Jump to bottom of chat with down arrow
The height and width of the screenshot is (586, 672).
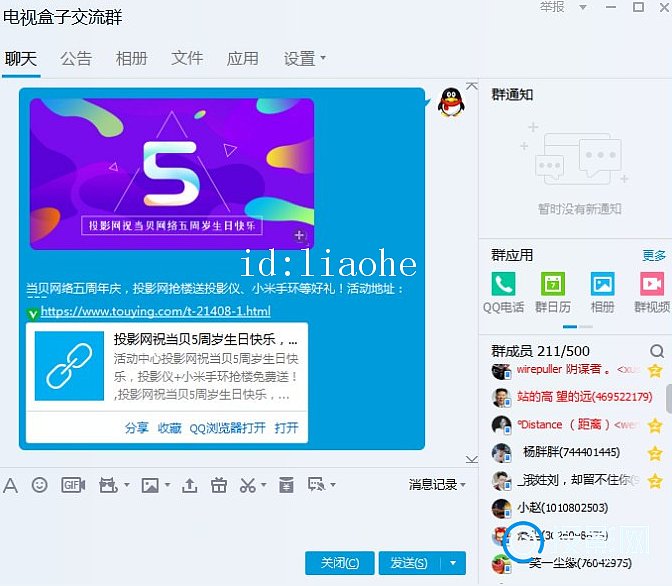471,460
